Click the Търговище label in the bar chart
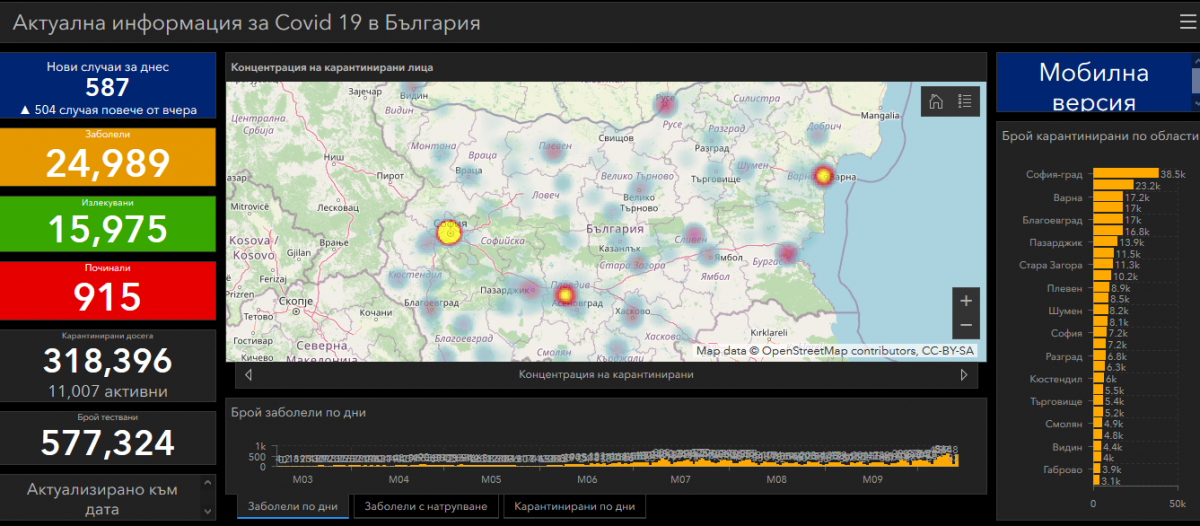Image resolution: width=1200 pixels, height=526 pixels. click(1056, 401)
